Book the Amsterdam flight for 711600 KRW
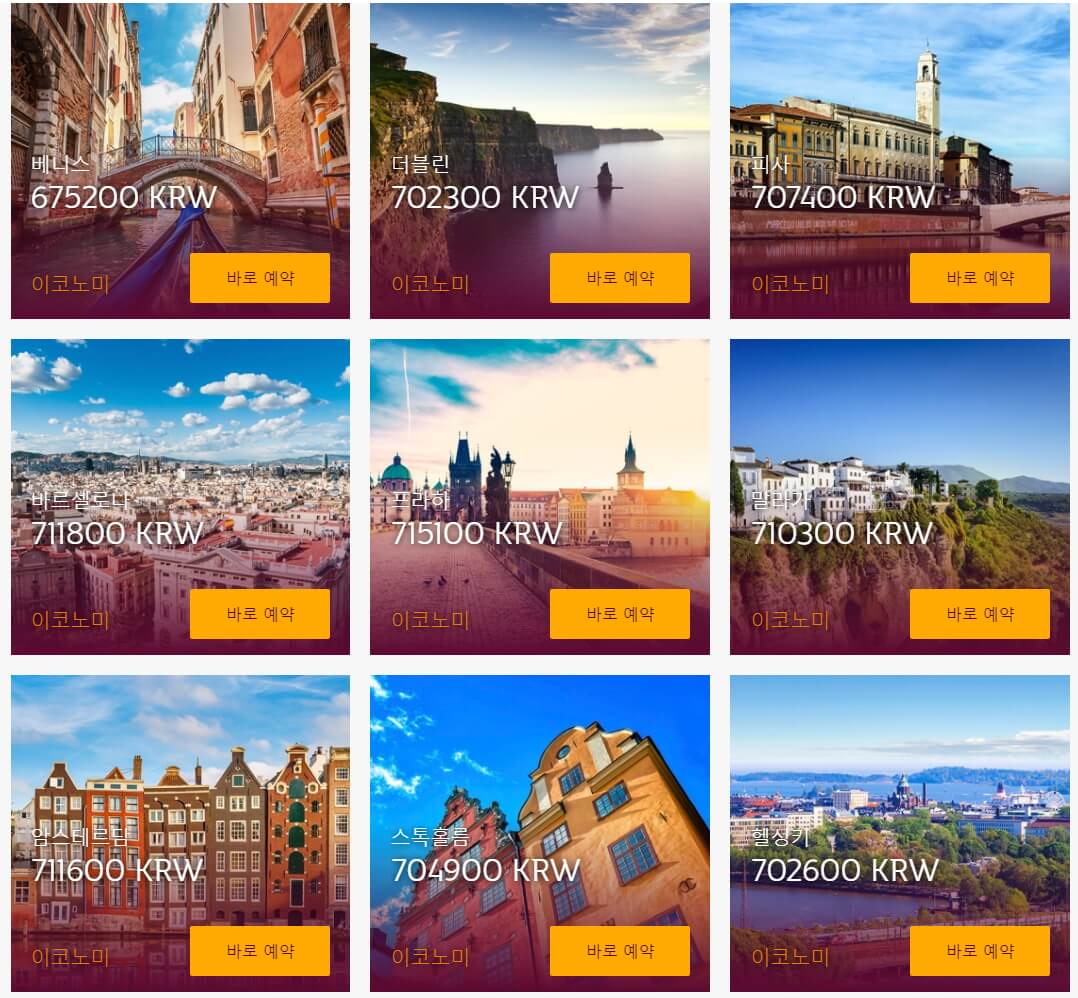Screen dimensions: 1078x998 (x=260, y=951)
